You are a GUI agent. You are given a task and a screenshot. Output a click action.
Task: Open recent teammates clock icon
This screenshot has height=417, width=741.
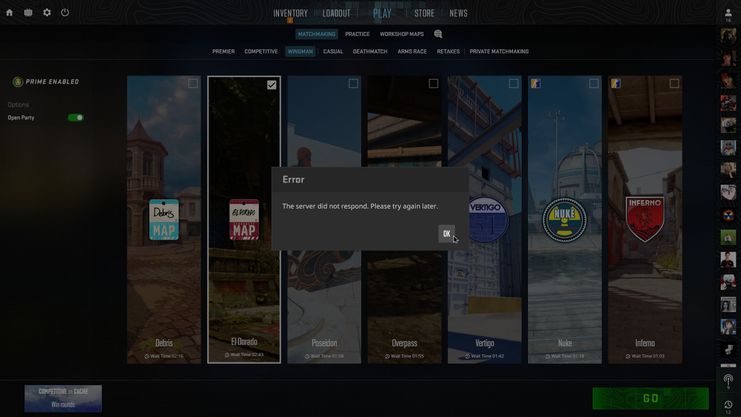click(x=728, y=405)
